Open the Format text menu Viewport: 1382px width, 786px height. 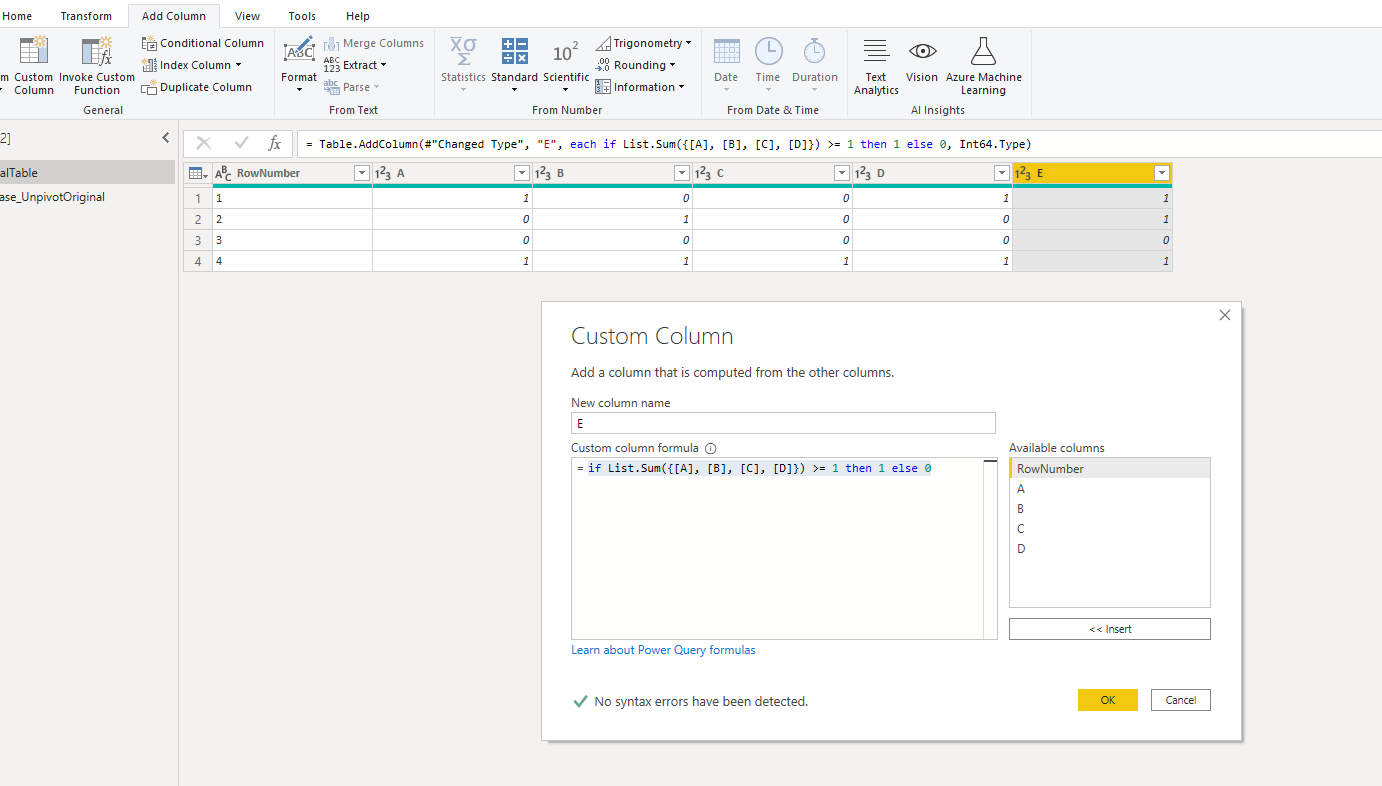click(x=299, y=65)
